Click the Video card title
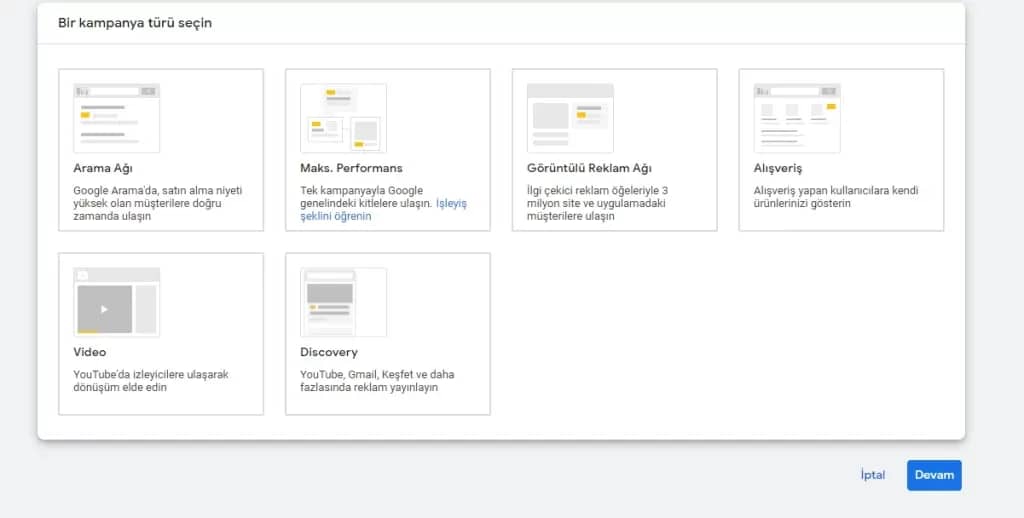Image resolution: width=1024 pixels, height=518 pixels. tap(89, 352)
